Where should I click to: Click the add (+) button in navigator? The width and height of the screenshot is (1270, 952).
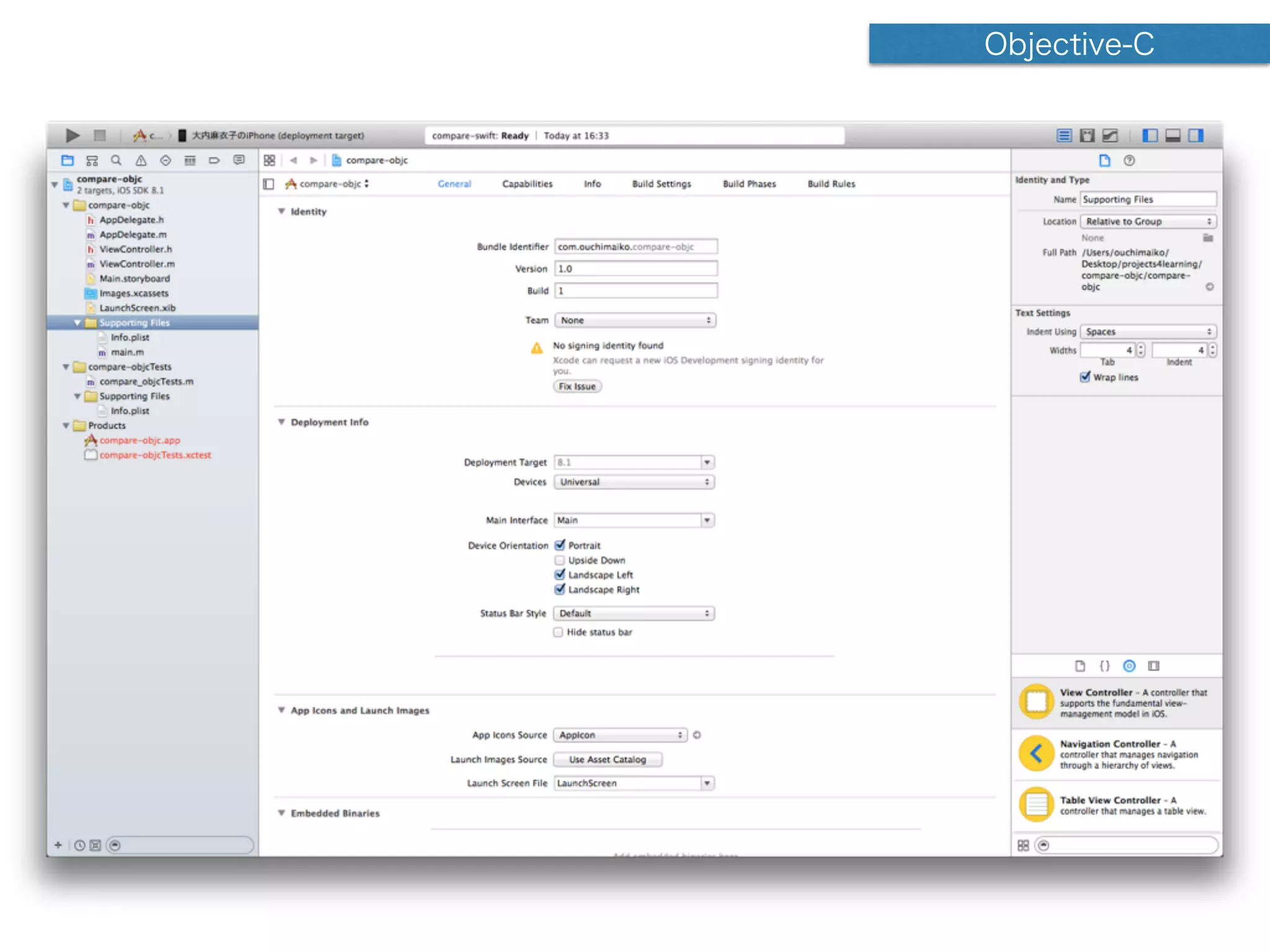[58, 845]
